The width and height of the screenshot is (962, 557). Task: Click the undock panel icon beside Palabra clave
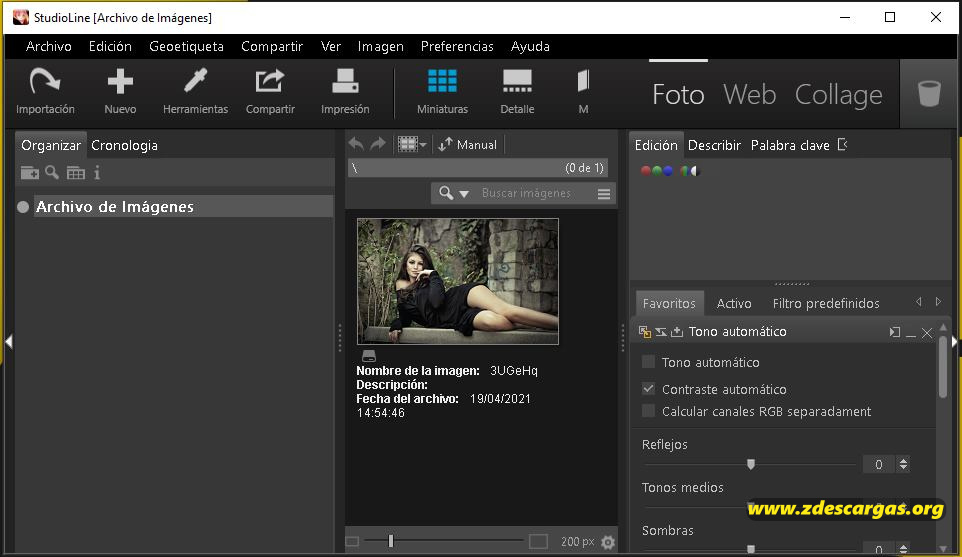pos(843,145)
